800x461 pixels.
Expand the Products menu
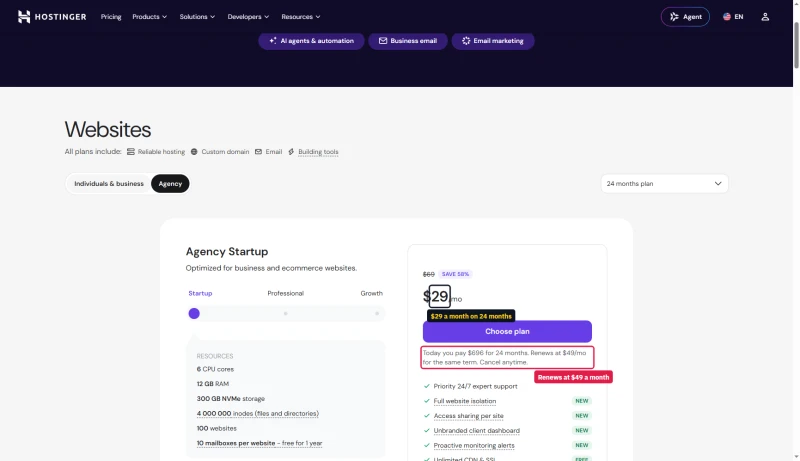(x=149, y=17)
